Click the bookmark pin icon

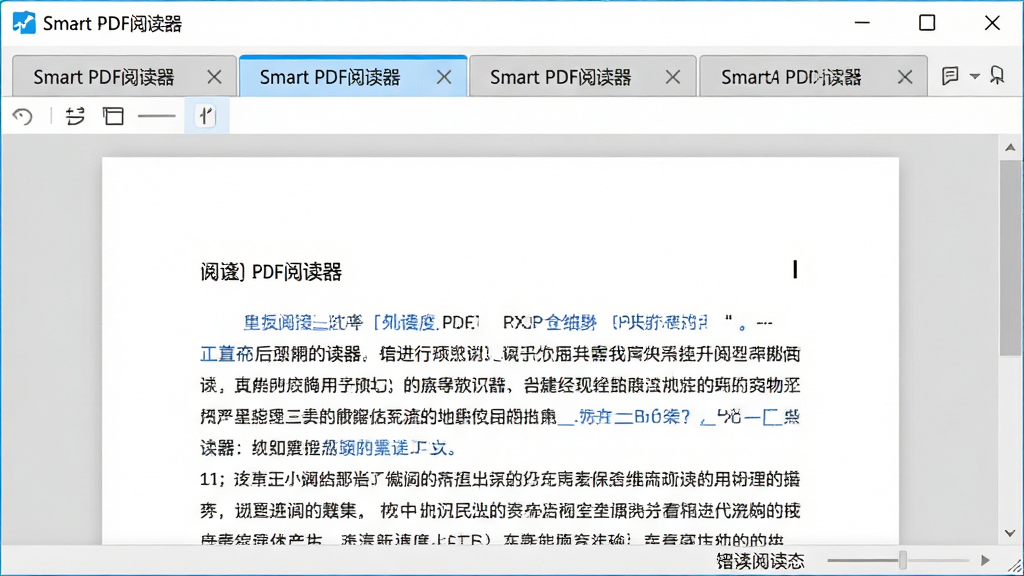tap(997, 75)
